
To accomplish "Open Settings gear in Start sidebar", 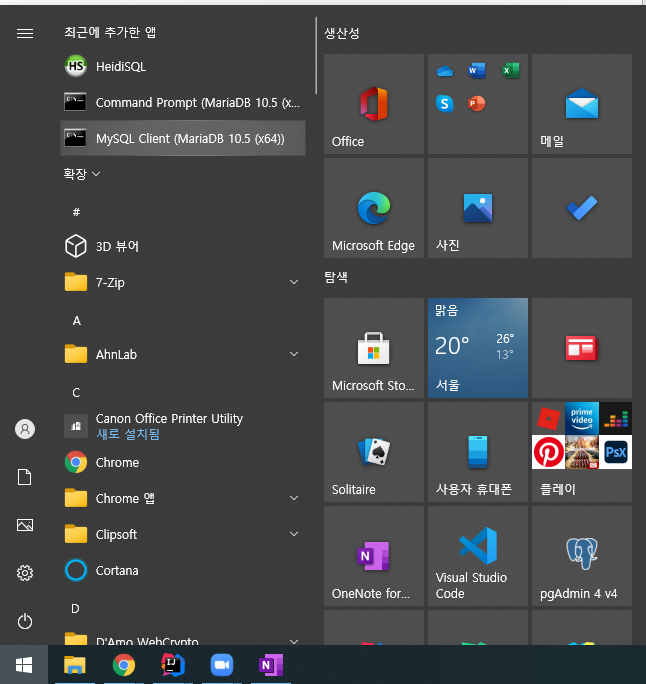I will [x=25, y=573].
